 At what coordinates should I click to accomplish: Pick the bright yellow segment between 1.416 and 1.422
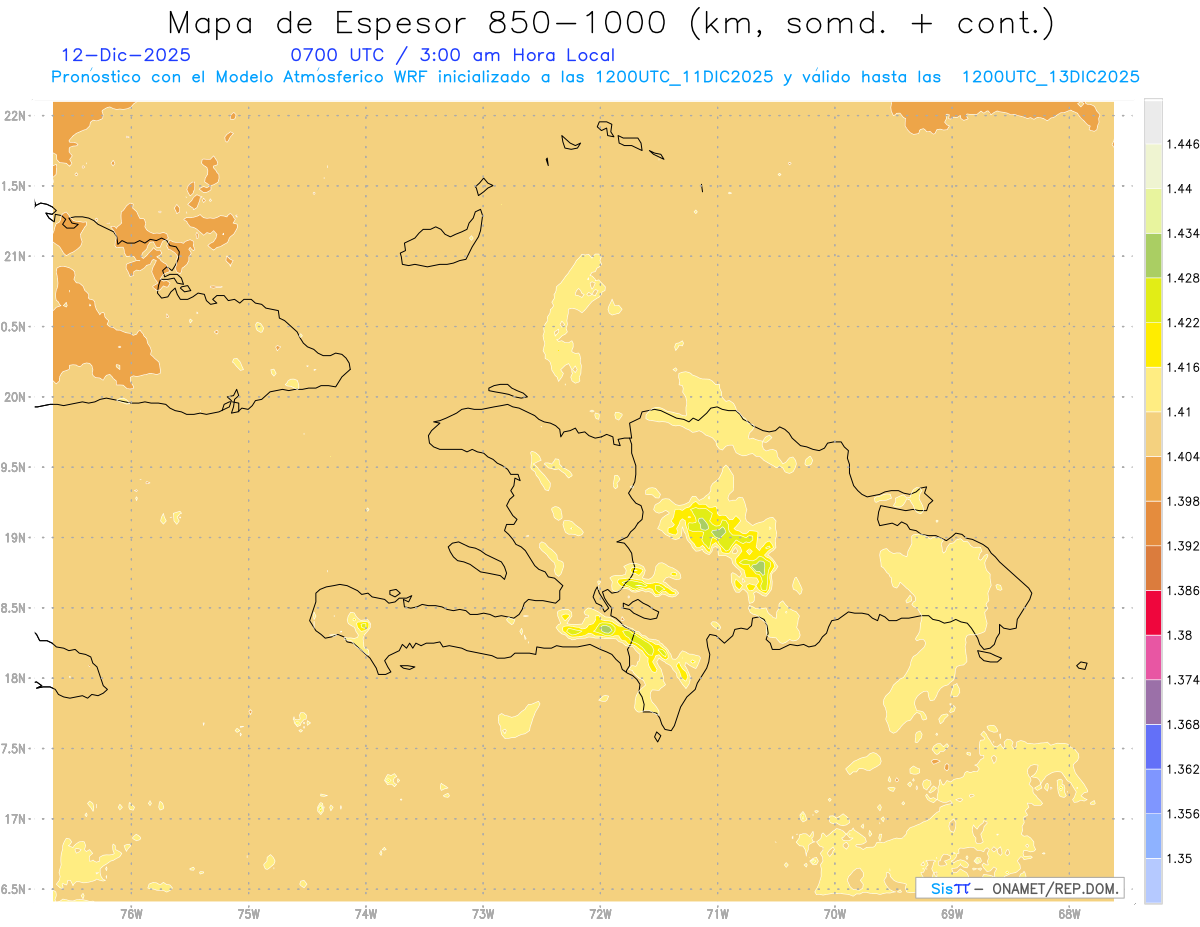click(1153, 345)
